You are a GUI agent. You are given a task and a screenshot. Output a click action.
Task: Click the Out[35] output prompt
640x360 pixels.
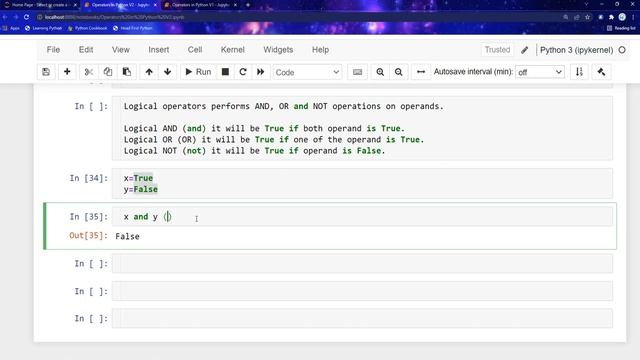coord(88,236)
